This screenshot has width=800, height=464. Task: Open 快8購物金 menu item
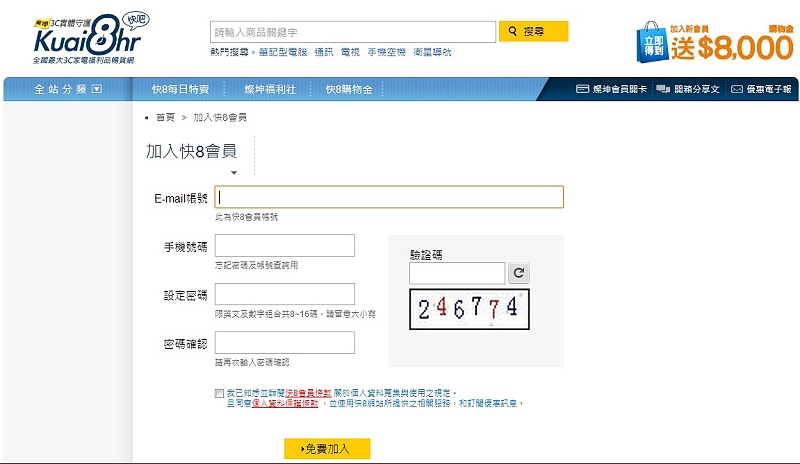349,89
